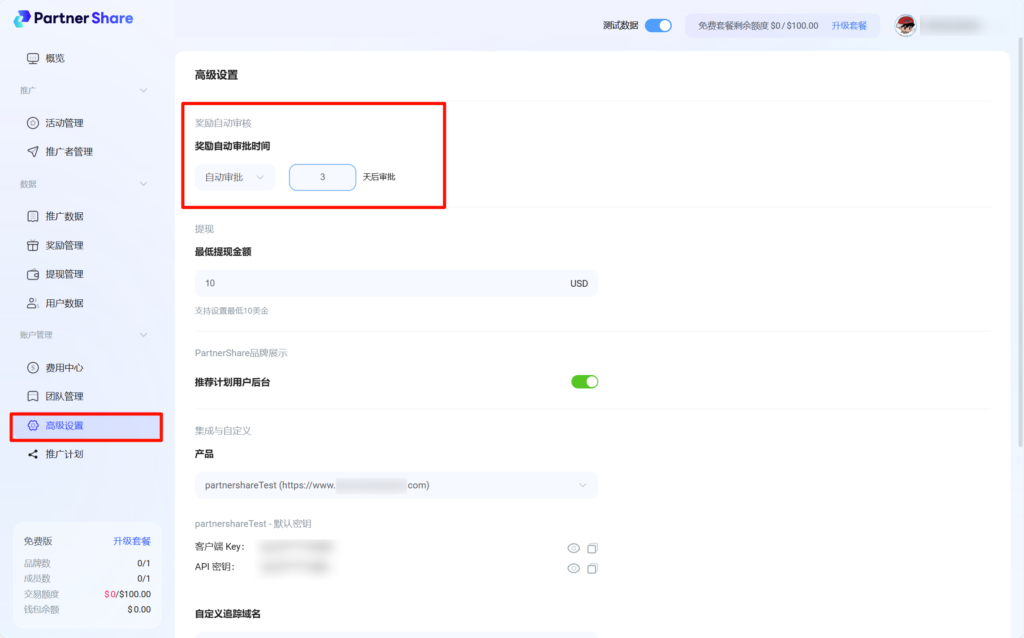Open 概览 in the sidebar
This screenshot has height=638, width=1024.
tap(55, 58)
